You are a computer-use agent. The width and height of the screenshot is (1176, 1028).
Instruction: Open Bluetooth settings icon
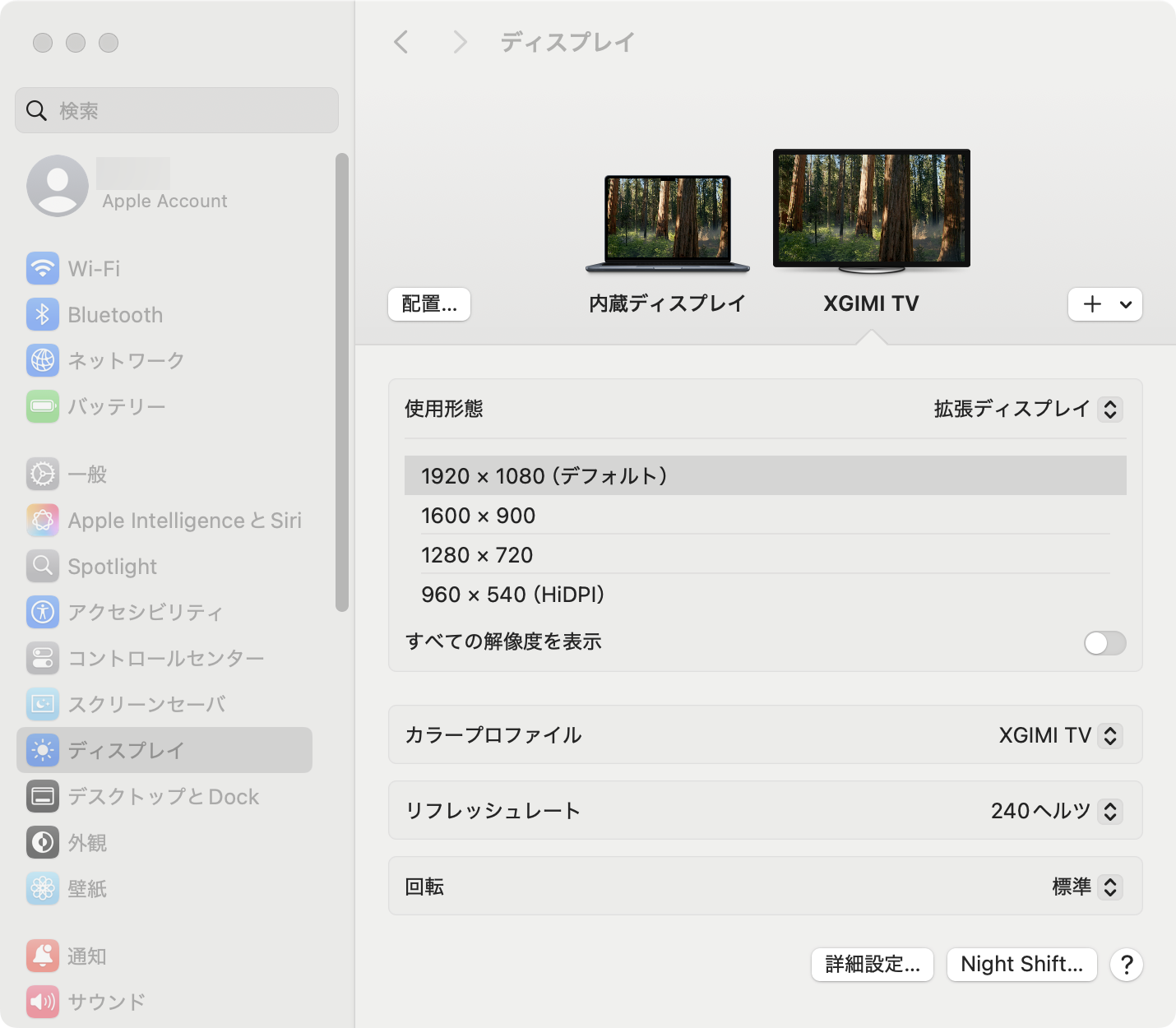click(x=43, y=314)
